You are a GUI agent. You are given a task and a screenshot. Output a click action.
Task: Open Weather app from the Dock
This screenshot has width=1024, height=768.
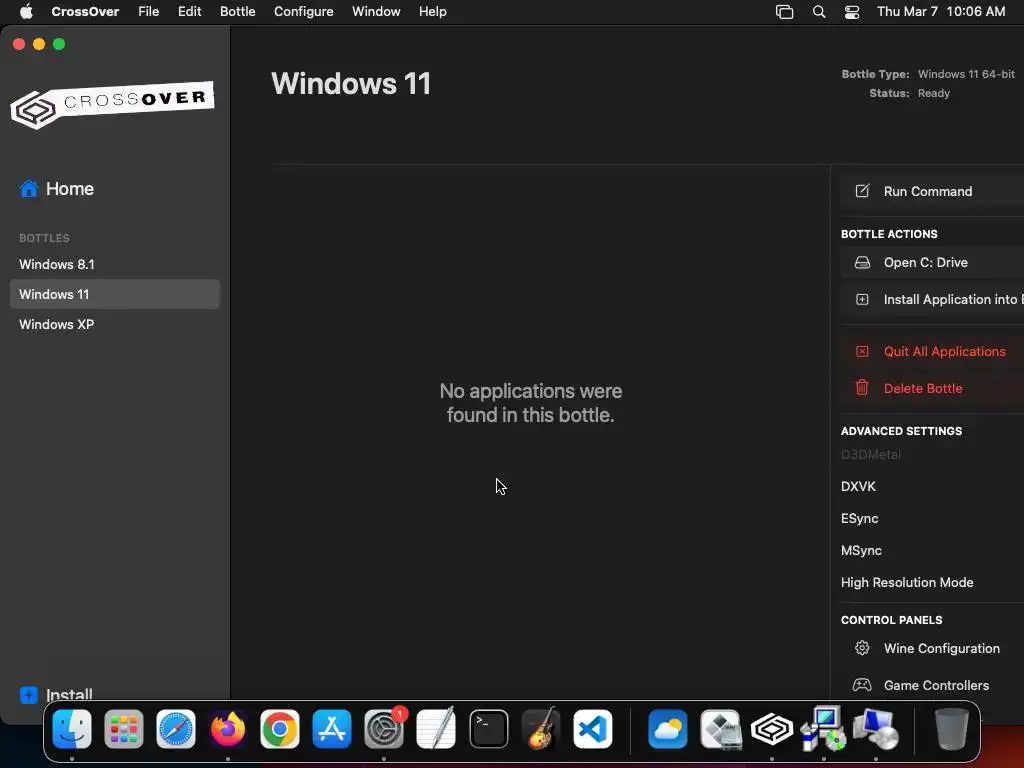coord(668,729)
